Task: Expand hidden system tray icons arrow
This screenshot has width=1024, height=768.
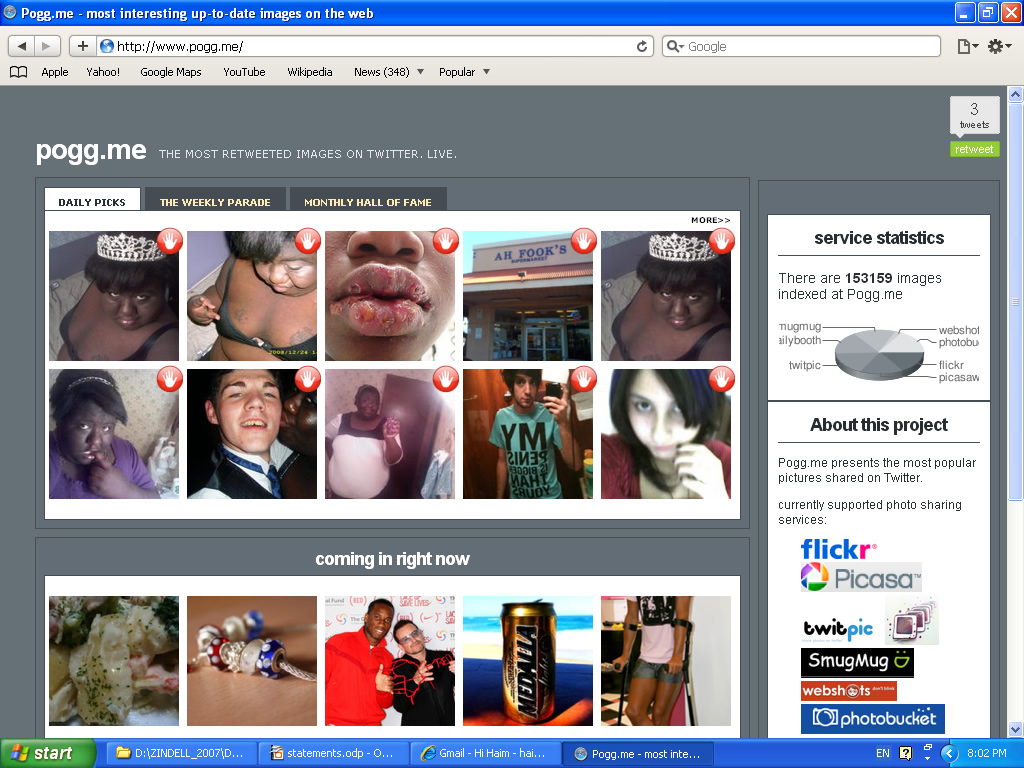Action: pyautogui.click(x=950, y=754)
